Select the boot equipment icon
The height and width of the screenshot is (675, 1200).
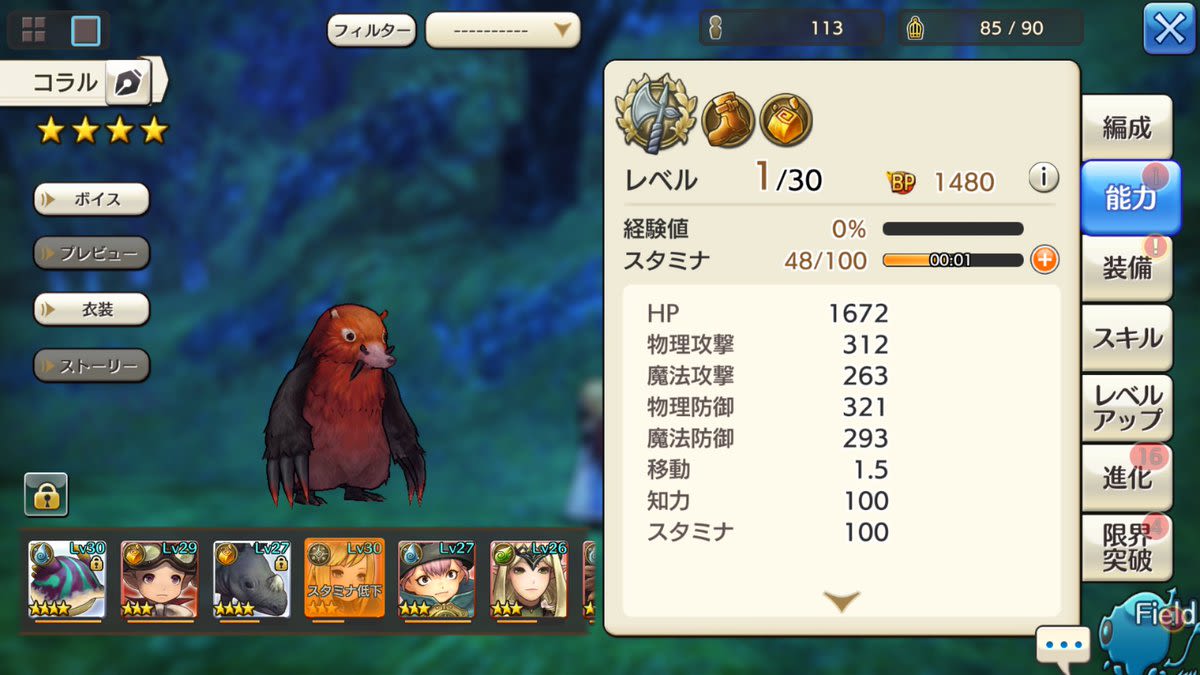coord(728,120)
